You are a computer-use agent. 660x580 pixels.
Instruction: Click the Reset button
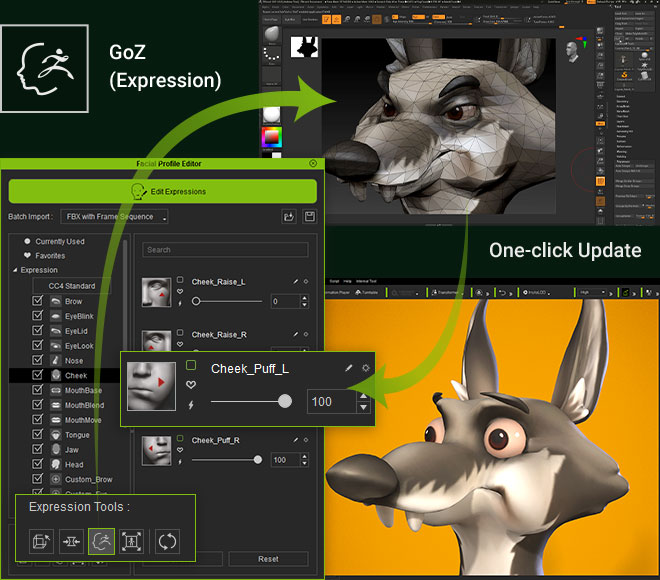point(268,559)
